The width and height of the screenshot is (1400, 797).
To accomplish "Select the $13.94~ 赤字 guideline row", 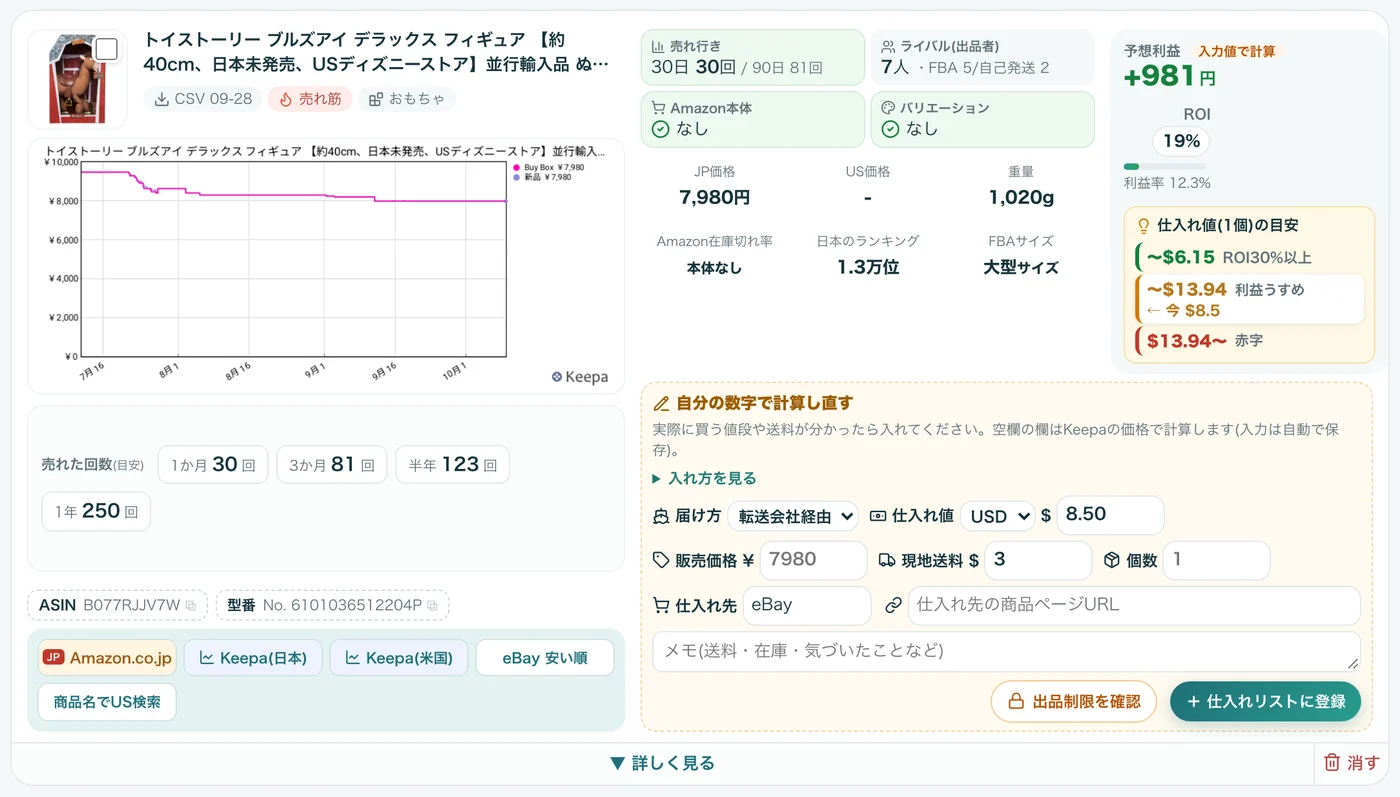I will (1248, 341).
